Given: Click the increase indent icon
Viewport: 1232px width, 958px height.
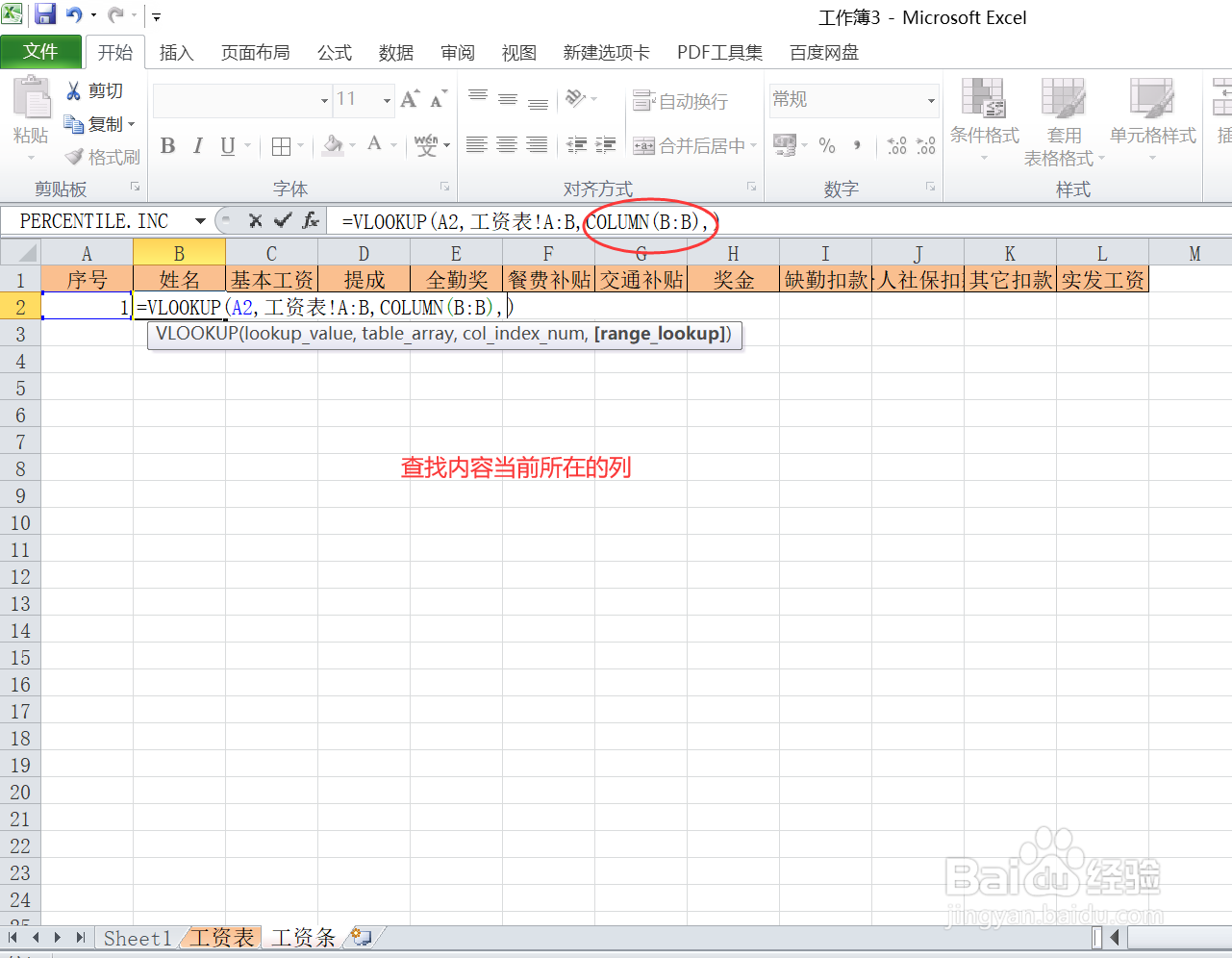Looking at the screenshot, I should click(x=606, y=145).
